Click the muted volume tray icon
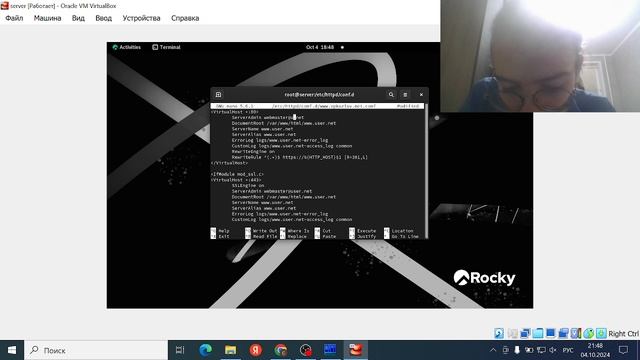Viewport: 640px width, 360px height. tap(553, 350)
